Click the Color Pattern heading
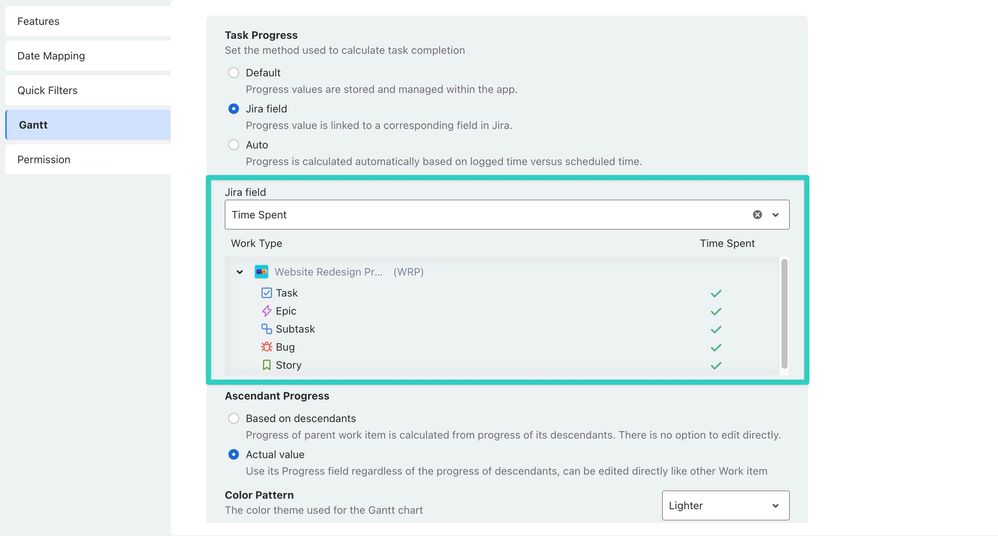The width and height of the screenshot is (998, 536). coord(259,495)
